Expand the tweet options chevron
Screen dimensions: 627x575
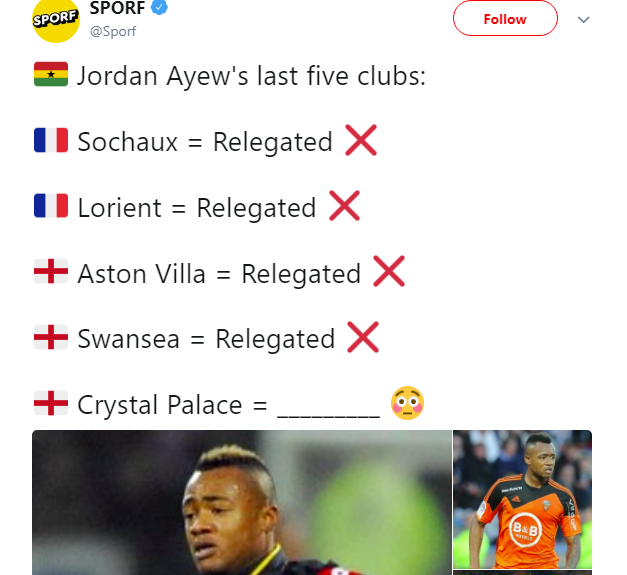(584, 20)
